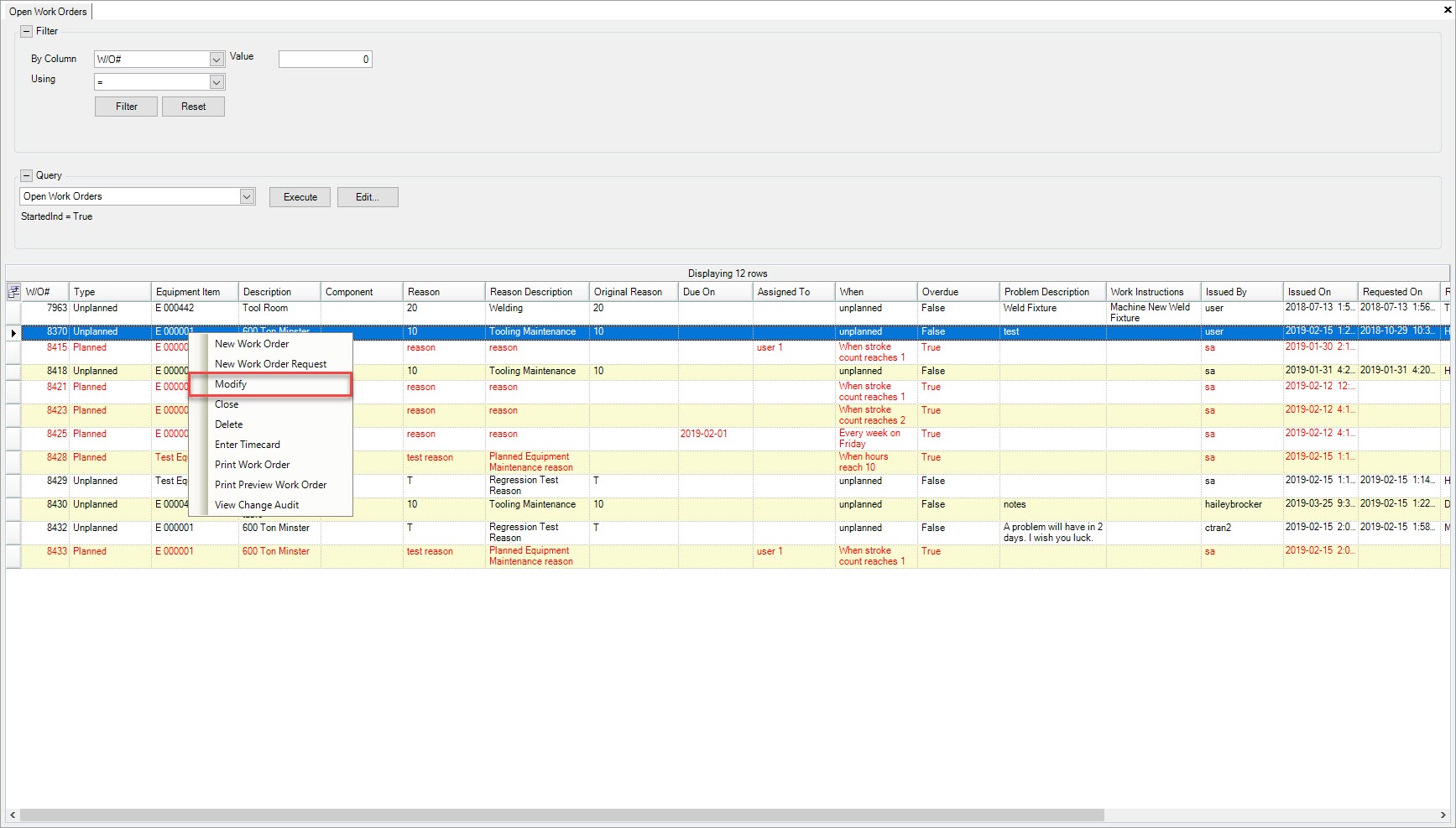Sort by the Overdue column header

pyautogui.click(x=958, y=292)
